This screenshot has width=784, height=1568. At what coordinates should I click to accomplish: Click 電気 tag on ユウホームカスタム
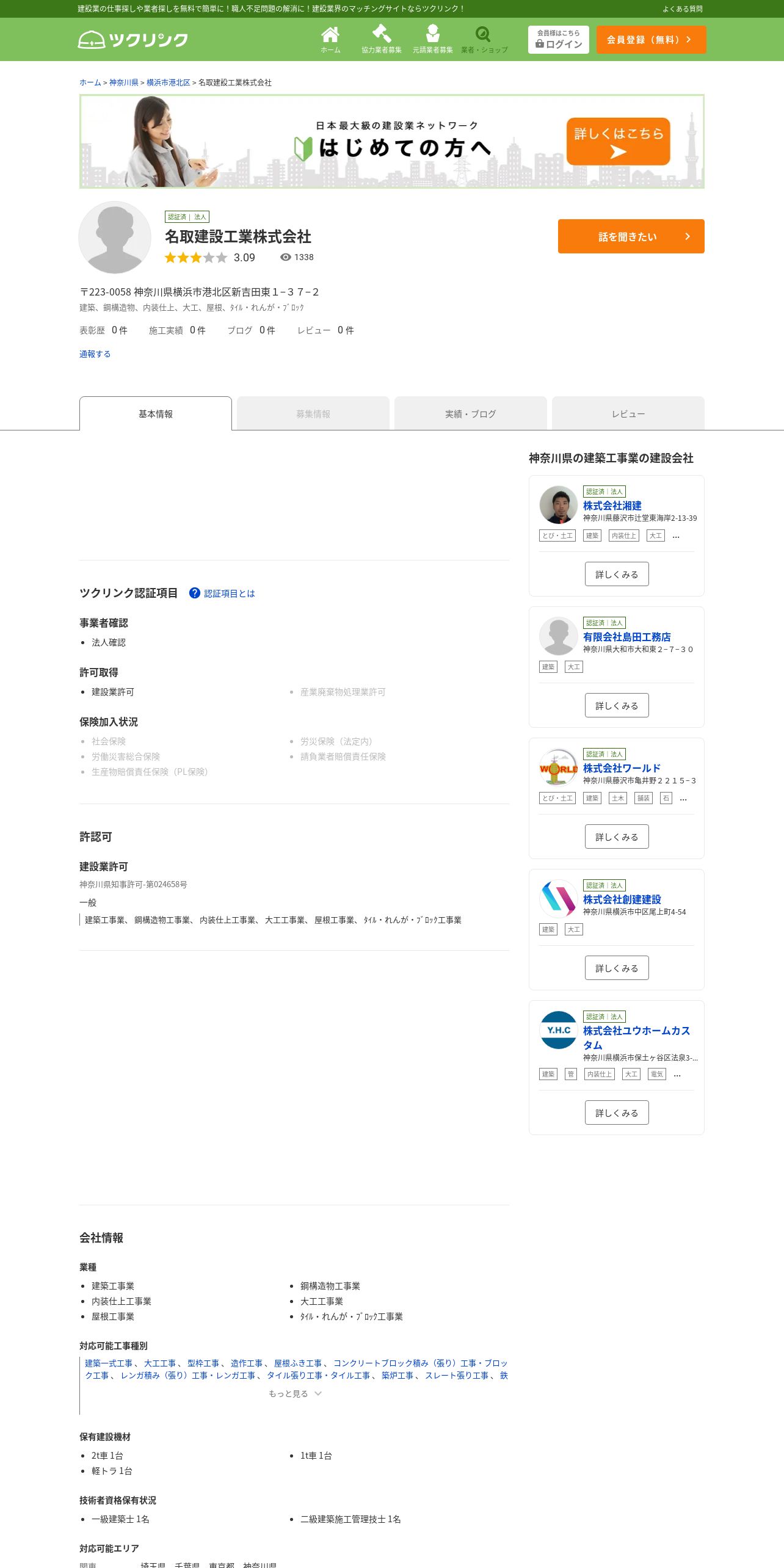(x=657, y=1074)
